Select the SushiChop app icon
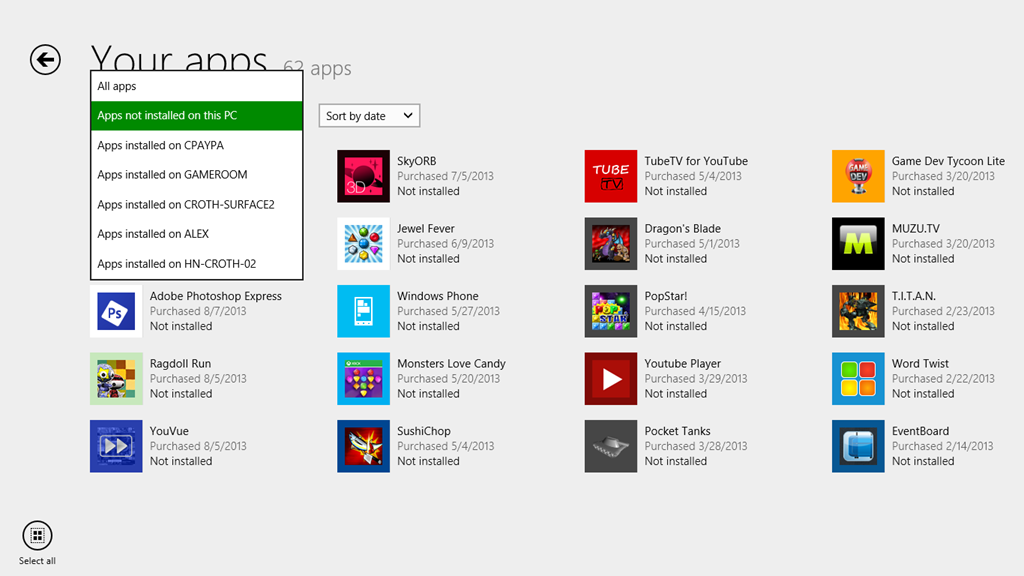The width and height of the screenshot is (1024, 576). [x=363, y=446]
